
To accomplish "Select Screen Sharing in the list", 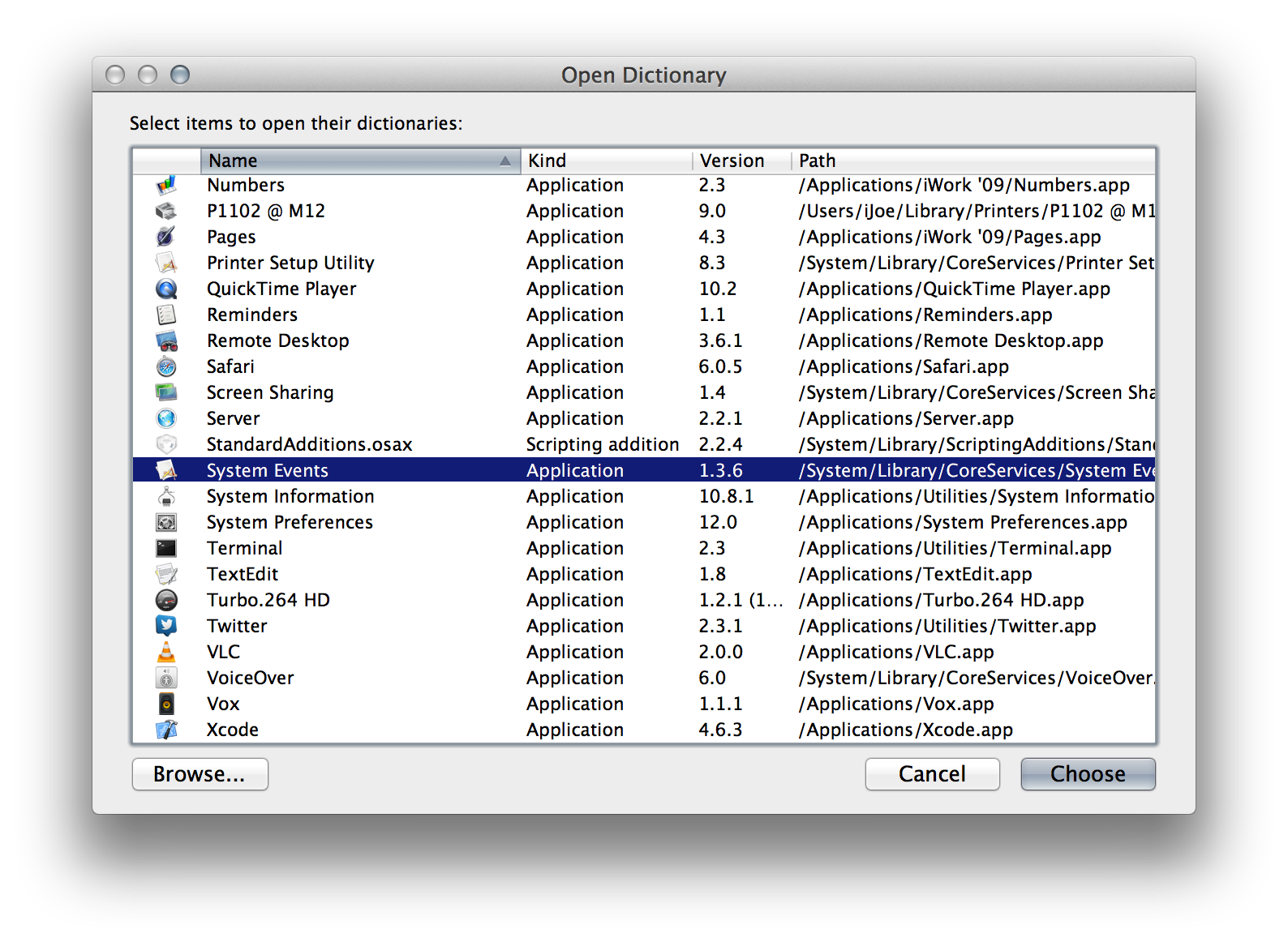I will [270, 392].
